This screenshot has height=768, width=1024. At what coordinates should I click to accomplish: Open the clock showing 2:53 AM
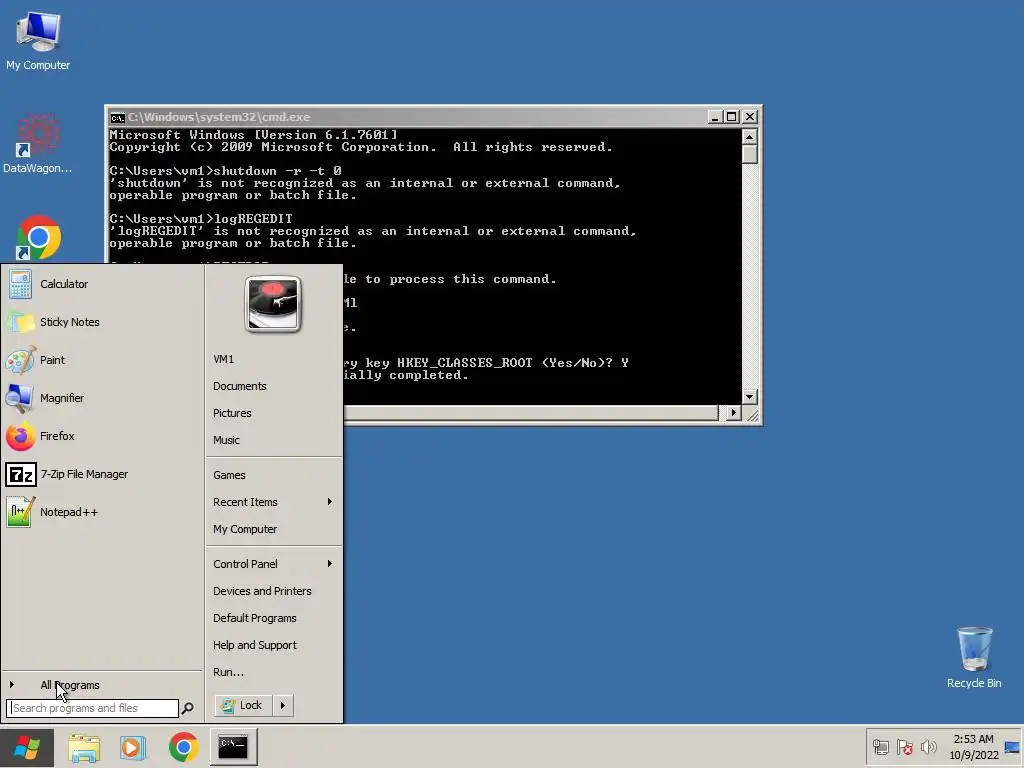[974, 747]
